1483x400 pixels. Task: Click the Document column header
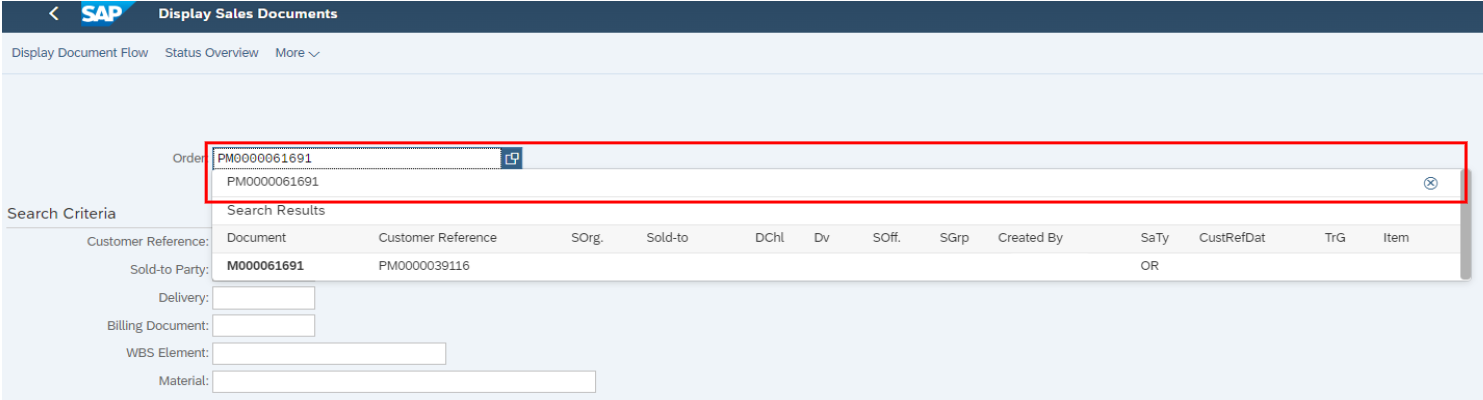pyautogui.click(x=256, y=238)
